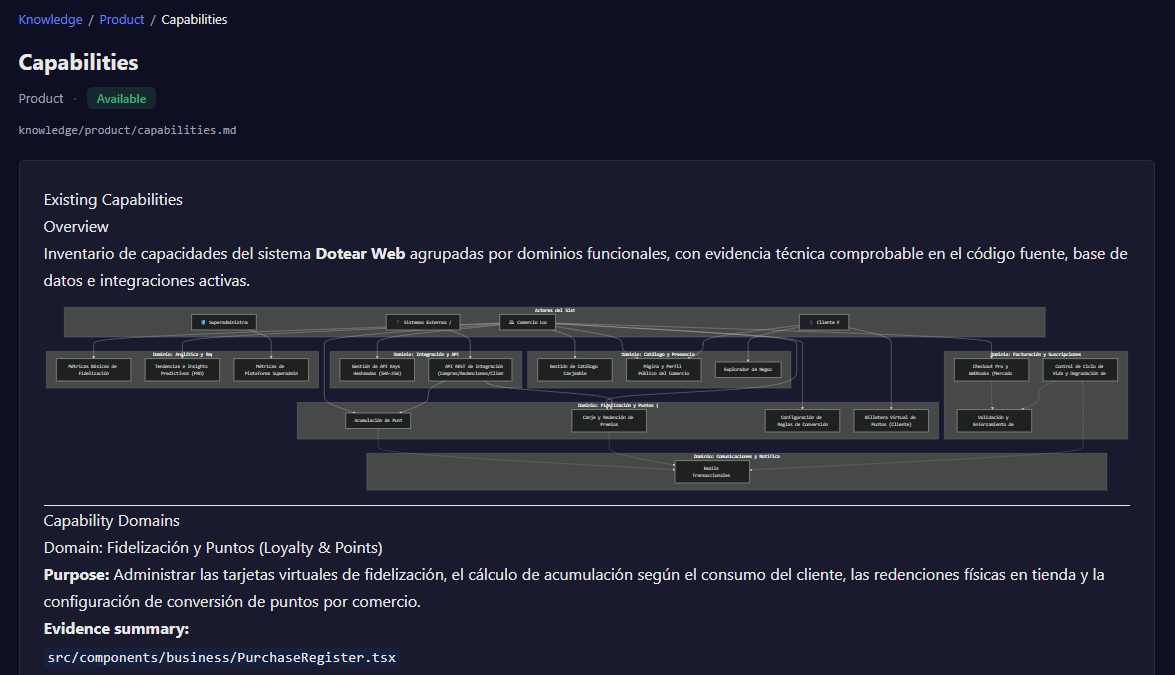The width and height of the screenshot is (1175, 675).
Task: Select the Métricas de Plataforma Superadmin node
Action: 271,369
